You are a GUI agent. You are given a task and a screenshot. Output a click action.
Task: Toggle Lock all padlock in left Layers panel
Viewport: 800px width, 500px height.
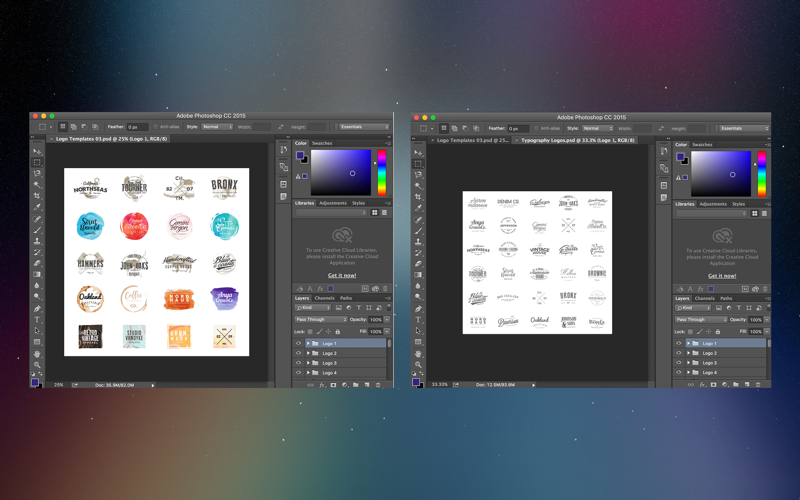[338, 332]
